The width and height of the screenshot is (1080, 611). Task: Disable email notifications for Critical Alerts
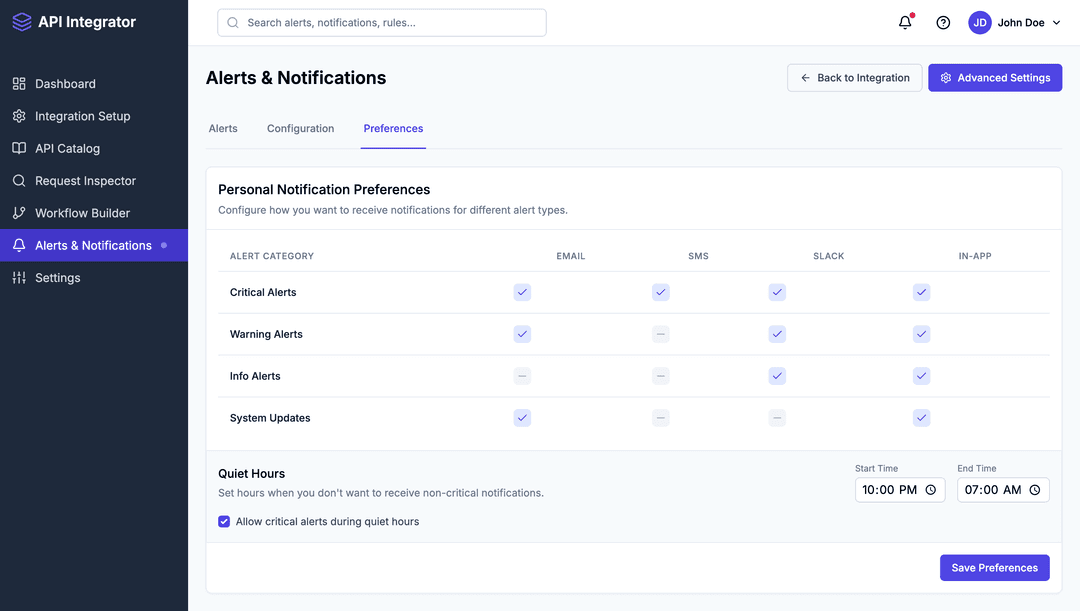[522, 292]
